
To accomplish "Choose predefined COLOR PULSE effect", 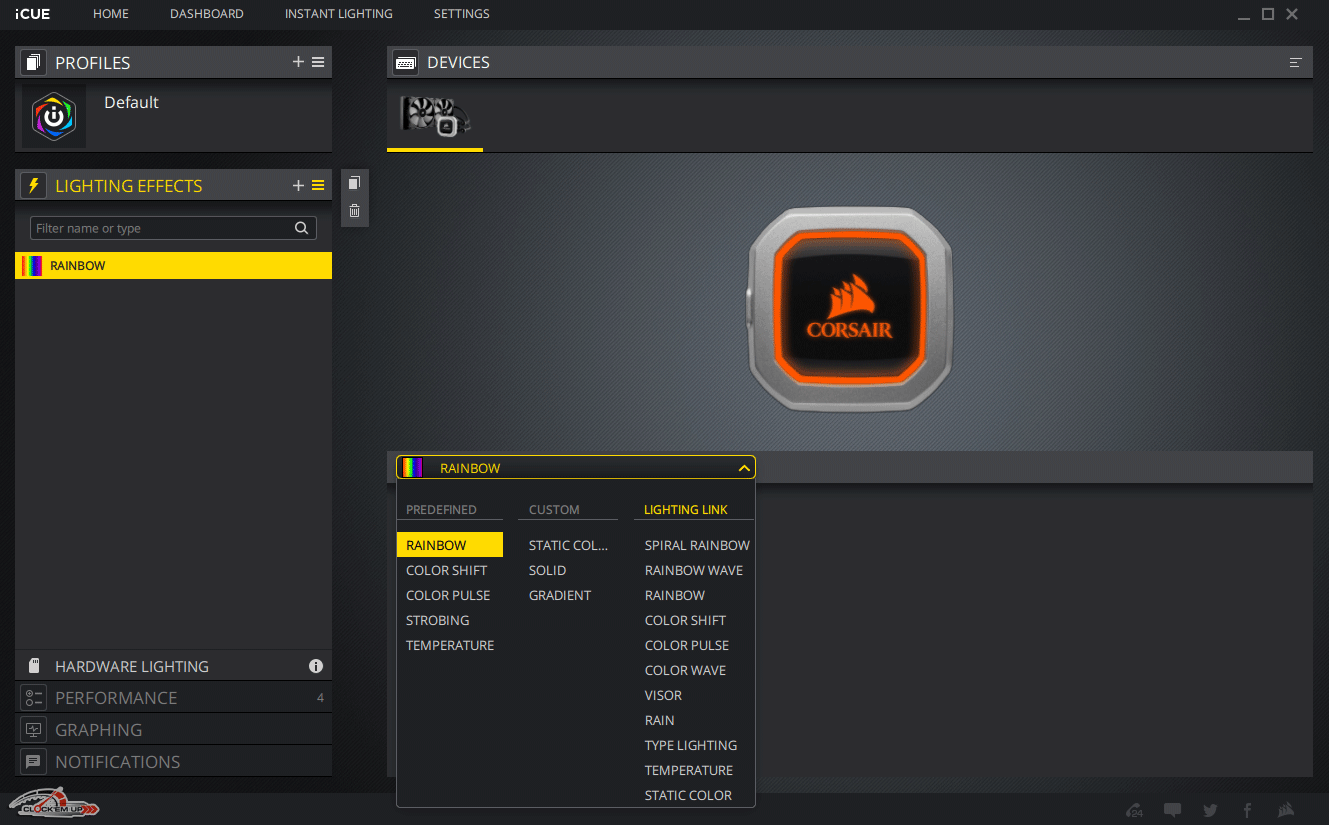I will coord(448,595).
